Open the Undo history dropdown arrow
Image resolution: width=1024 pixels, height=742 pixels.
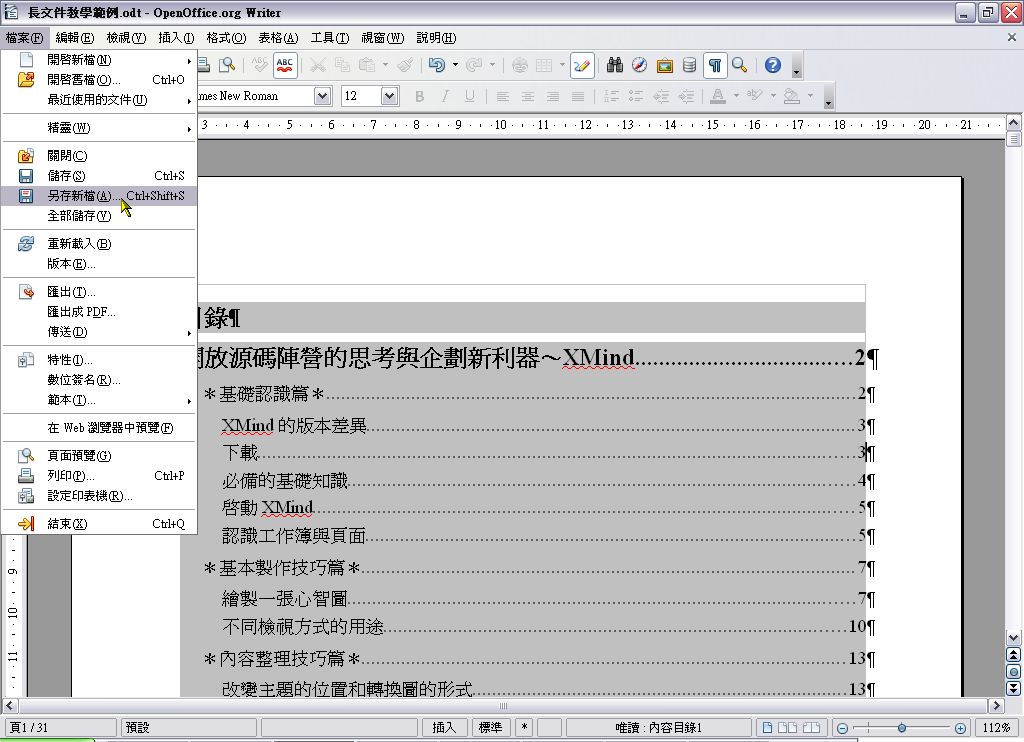pyautogui.click(x=455, y=65)
